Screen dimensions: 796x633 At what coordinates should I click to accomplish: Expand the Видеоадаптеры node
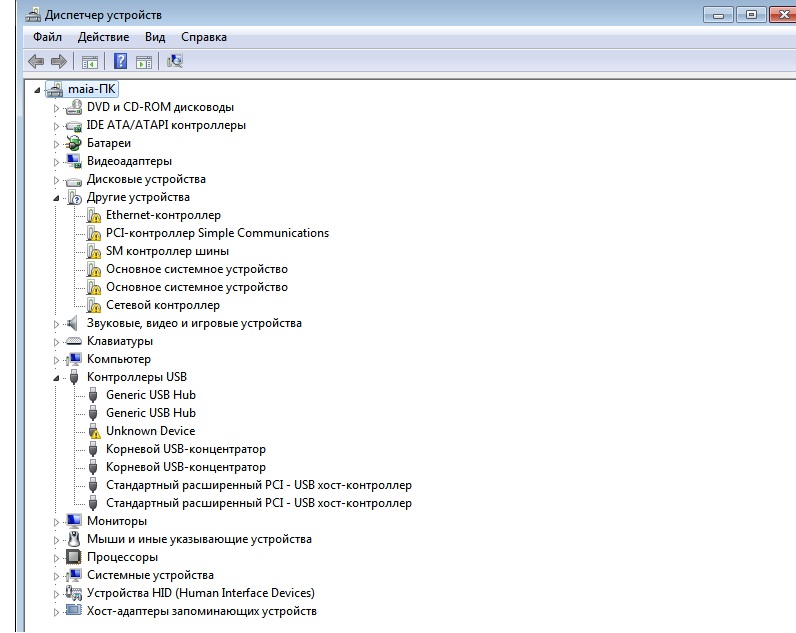[x=56, y=162]
